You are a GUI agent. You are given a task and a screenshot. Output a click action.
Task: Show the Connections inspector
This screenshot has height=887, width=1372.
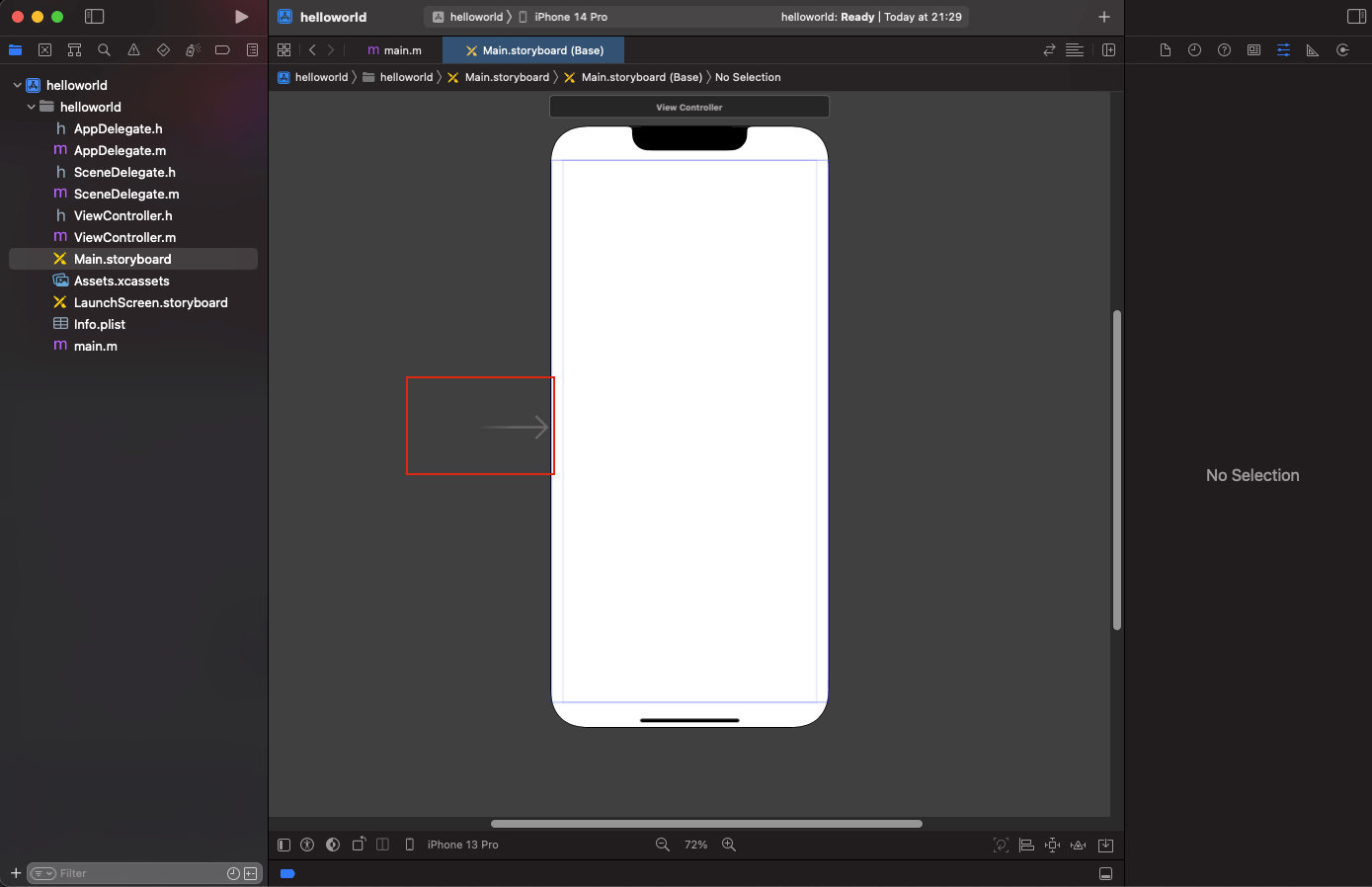(1342, 50)
